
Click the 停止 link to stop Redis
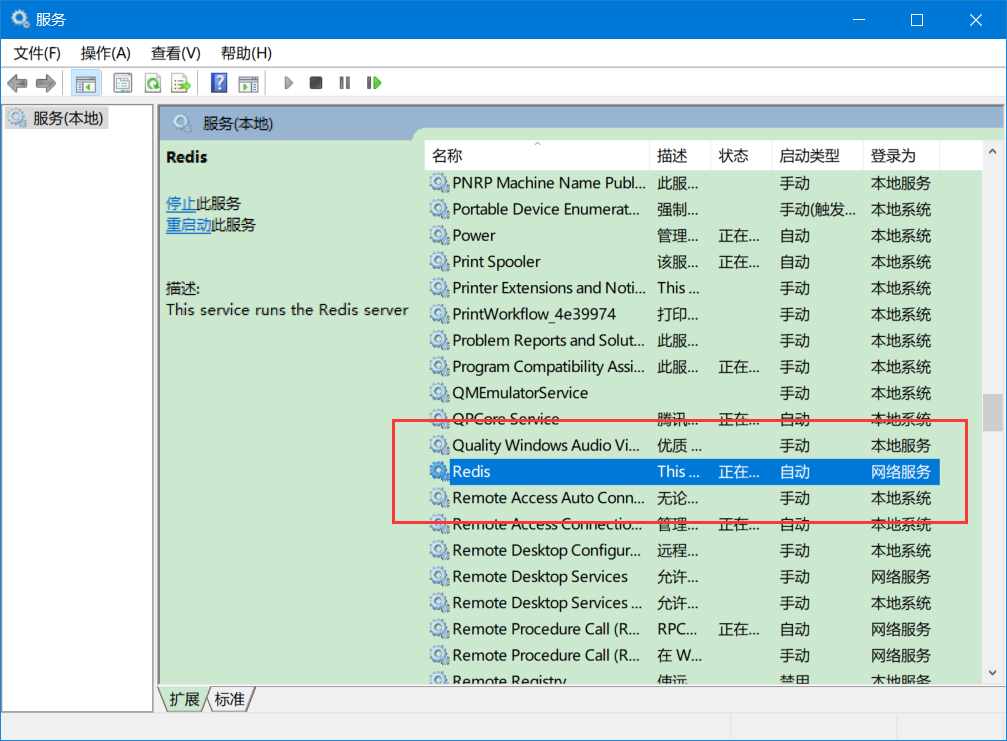[180, 204]
